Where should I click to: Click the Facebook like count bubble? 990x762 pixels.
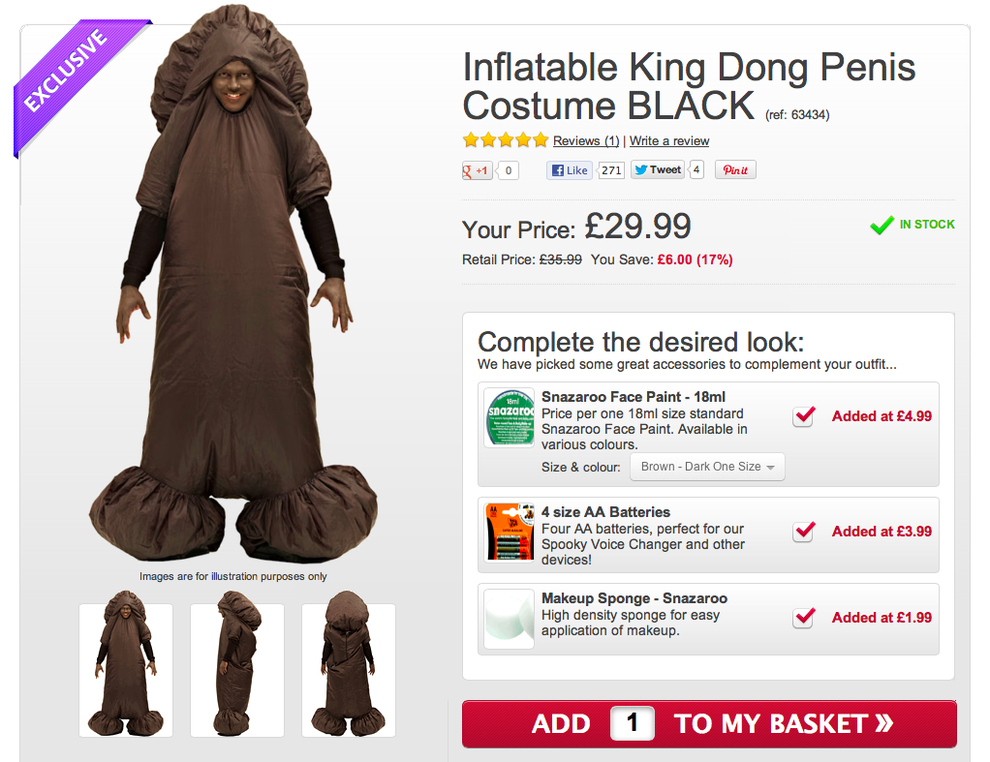(x=611, y=171)
